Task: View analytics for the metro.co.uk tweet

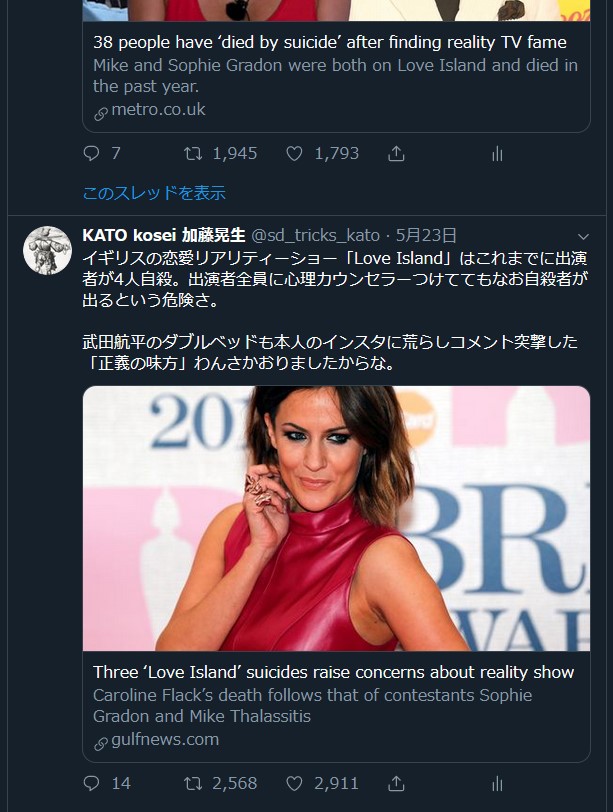Action: [497, 153]
